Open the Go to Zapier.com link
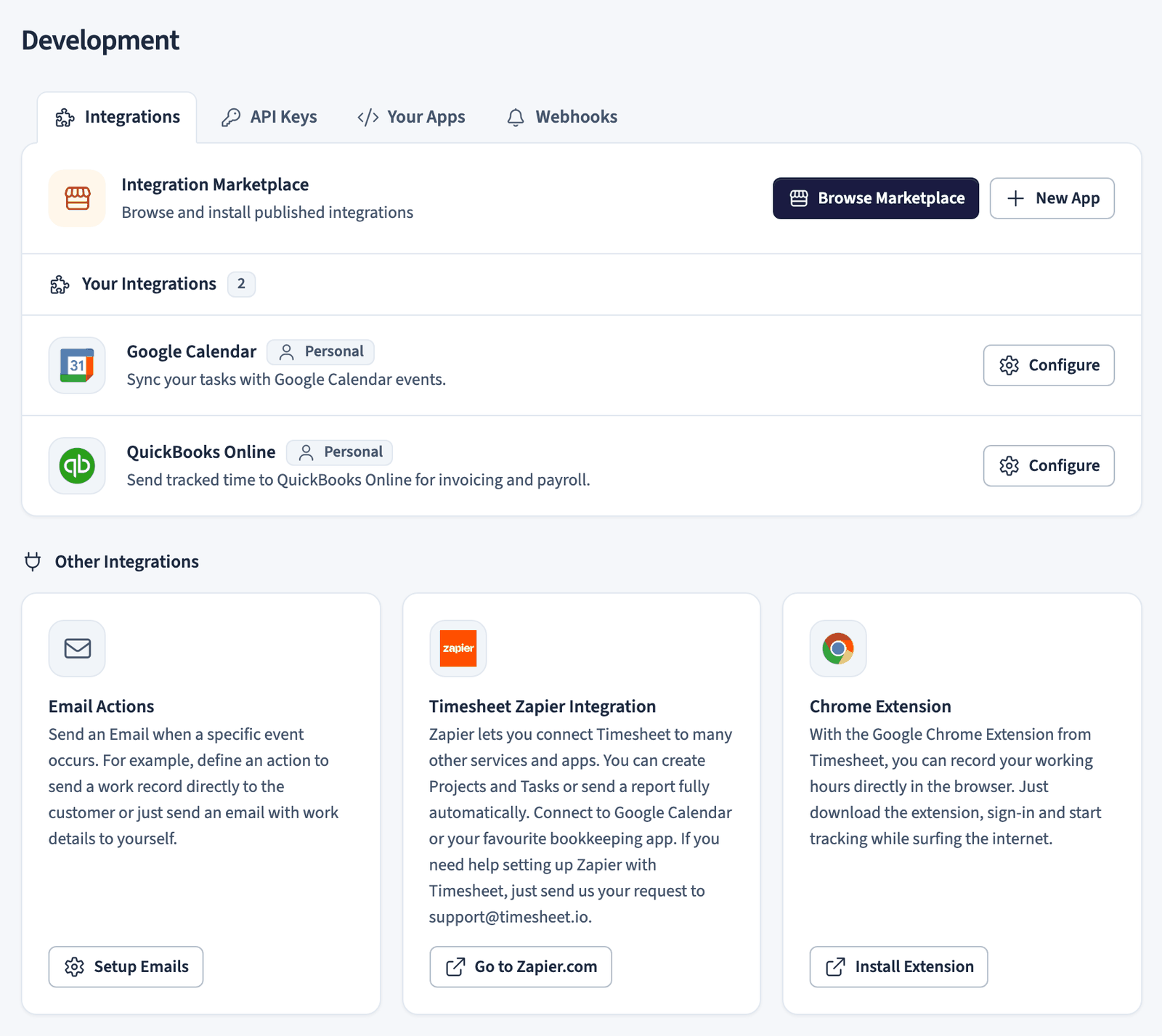 (x=521, y=966)
